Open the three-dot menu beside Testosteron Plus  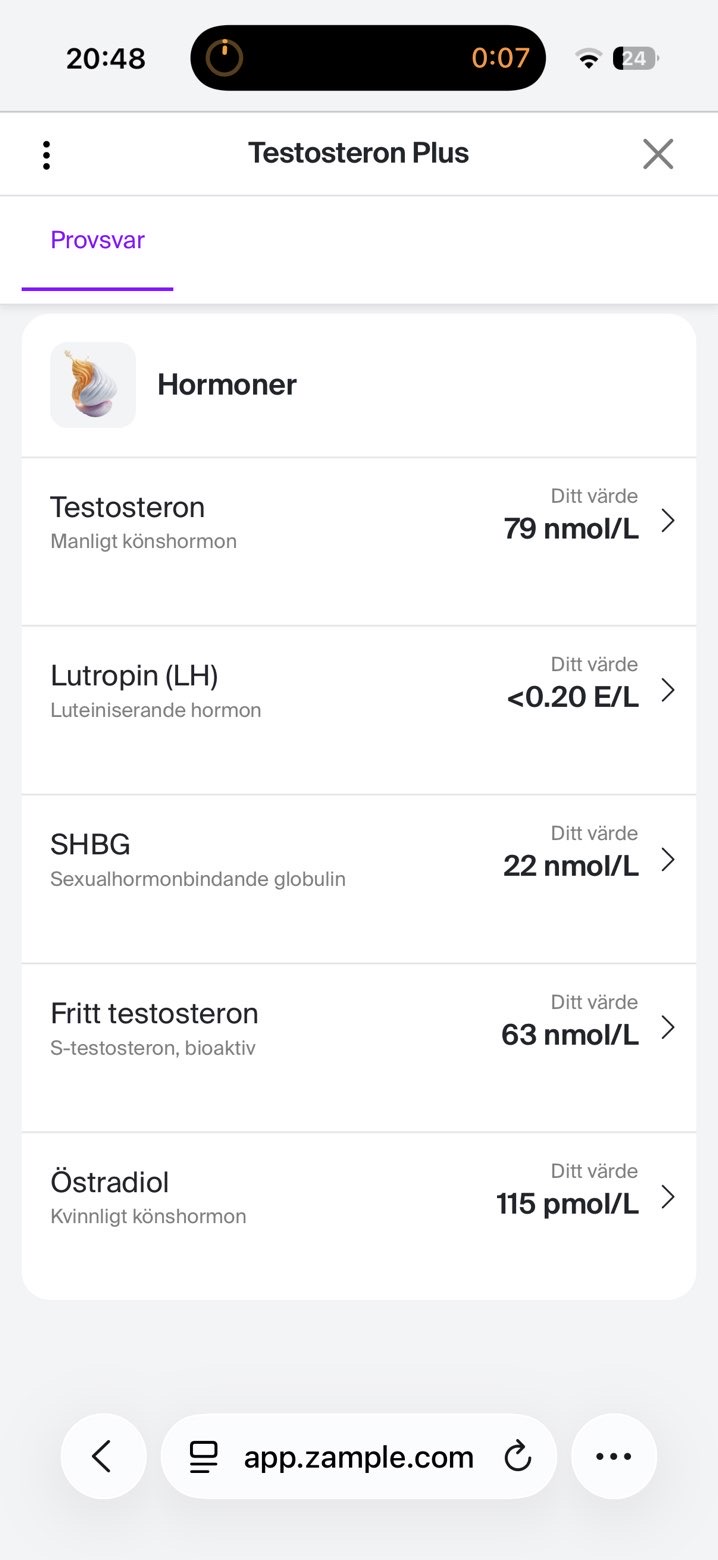click(x=46, y=154)
